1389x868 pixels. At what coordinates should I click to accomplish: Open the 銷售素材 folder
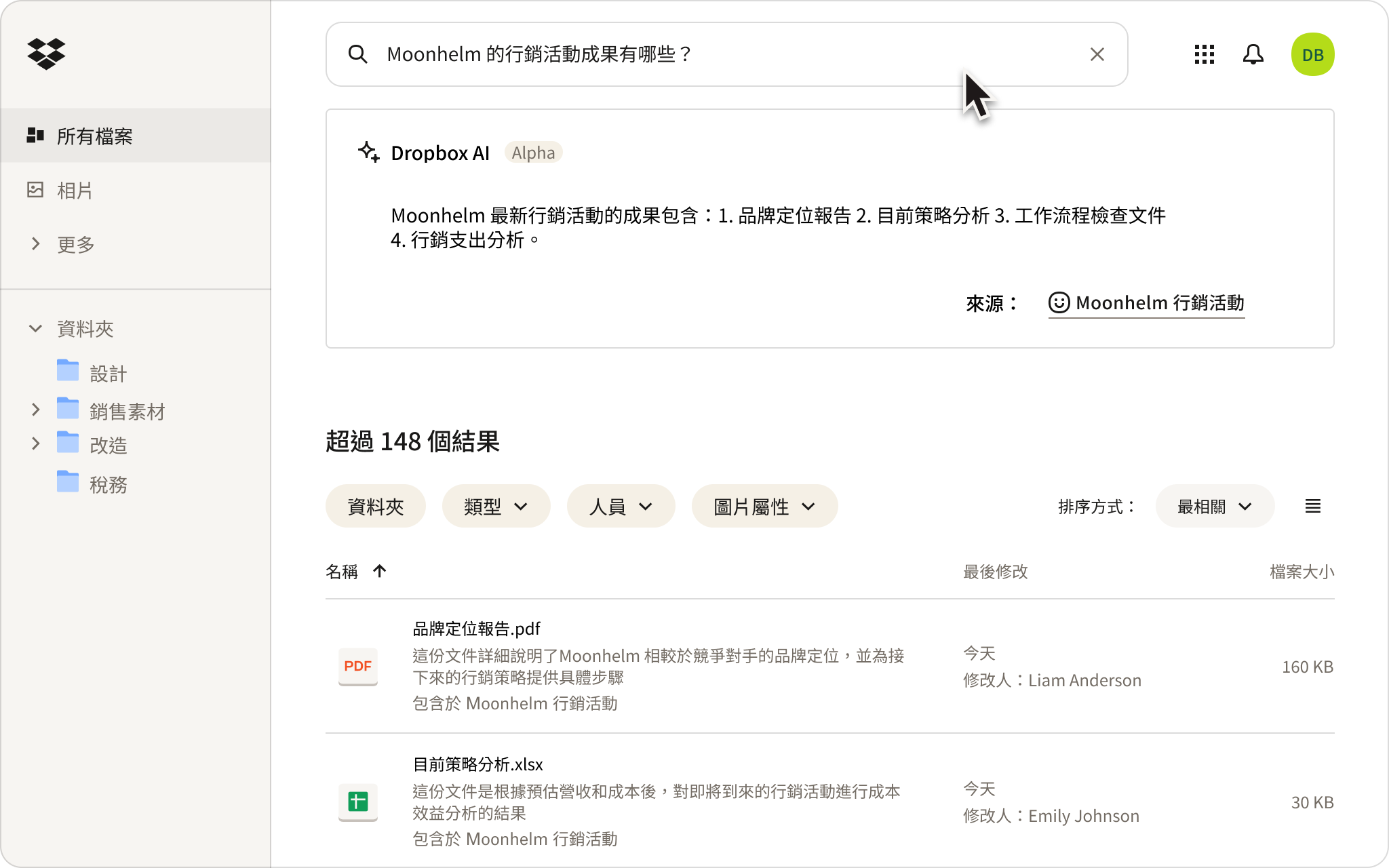[127, 411]
